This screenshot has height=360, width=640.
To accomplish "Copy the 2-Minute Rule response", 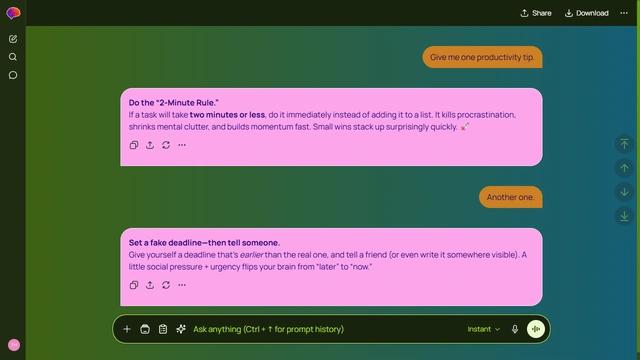I will pyautogui.click(x=134, y=145).
